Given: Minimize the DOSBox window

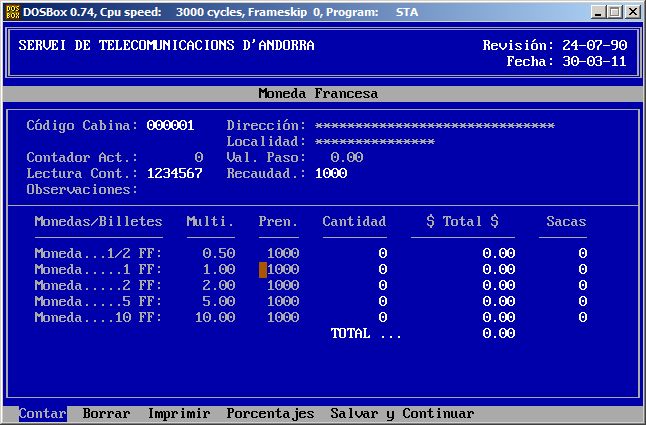Looking at the screenshot, I should point(597,11).
